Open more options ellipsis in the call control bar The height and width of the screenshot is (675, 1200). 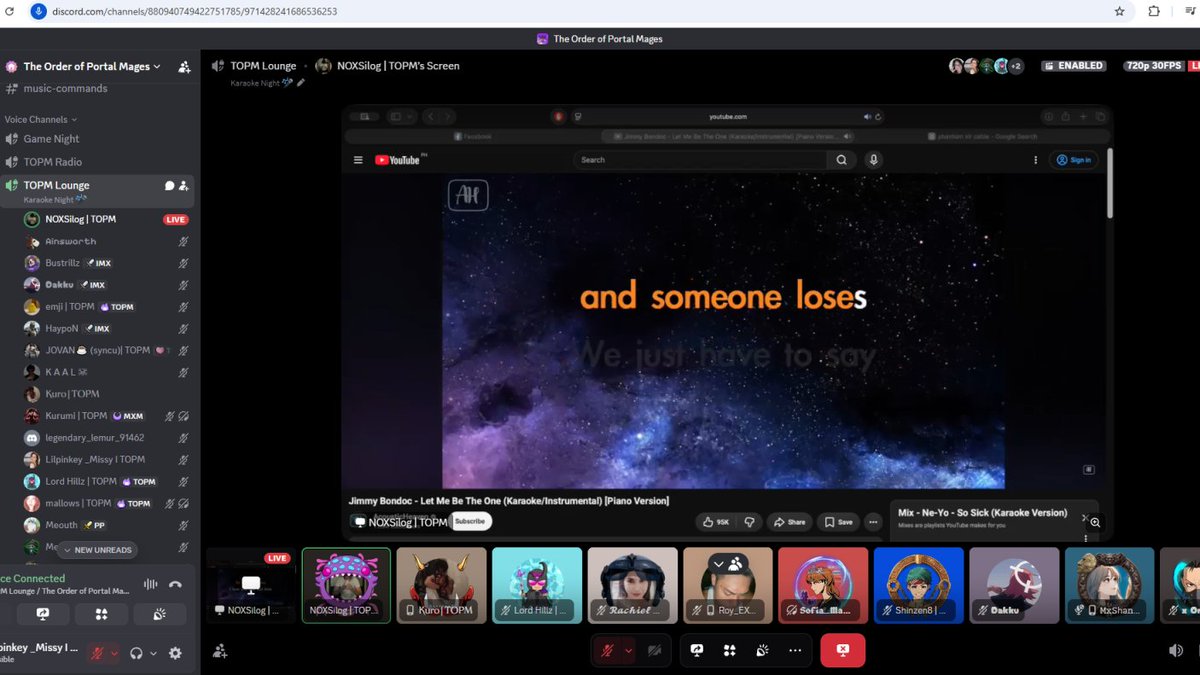795,650
